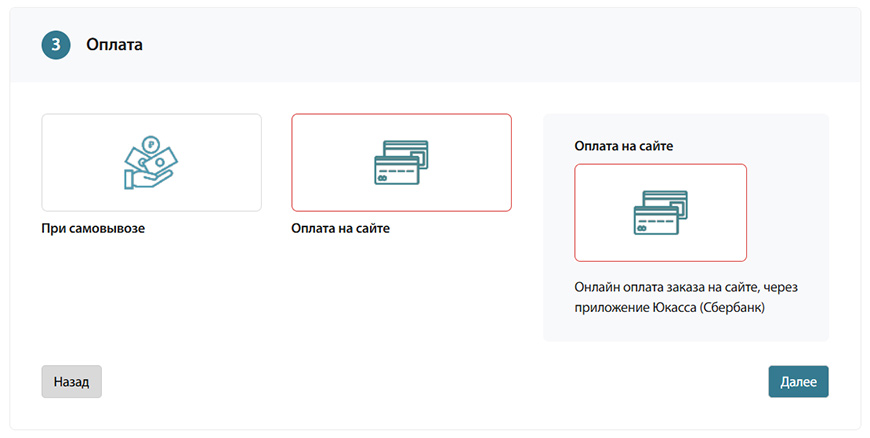
Task: Click the 'Онлайн оплата заказа на сайте' description
Action: (686, 297)
